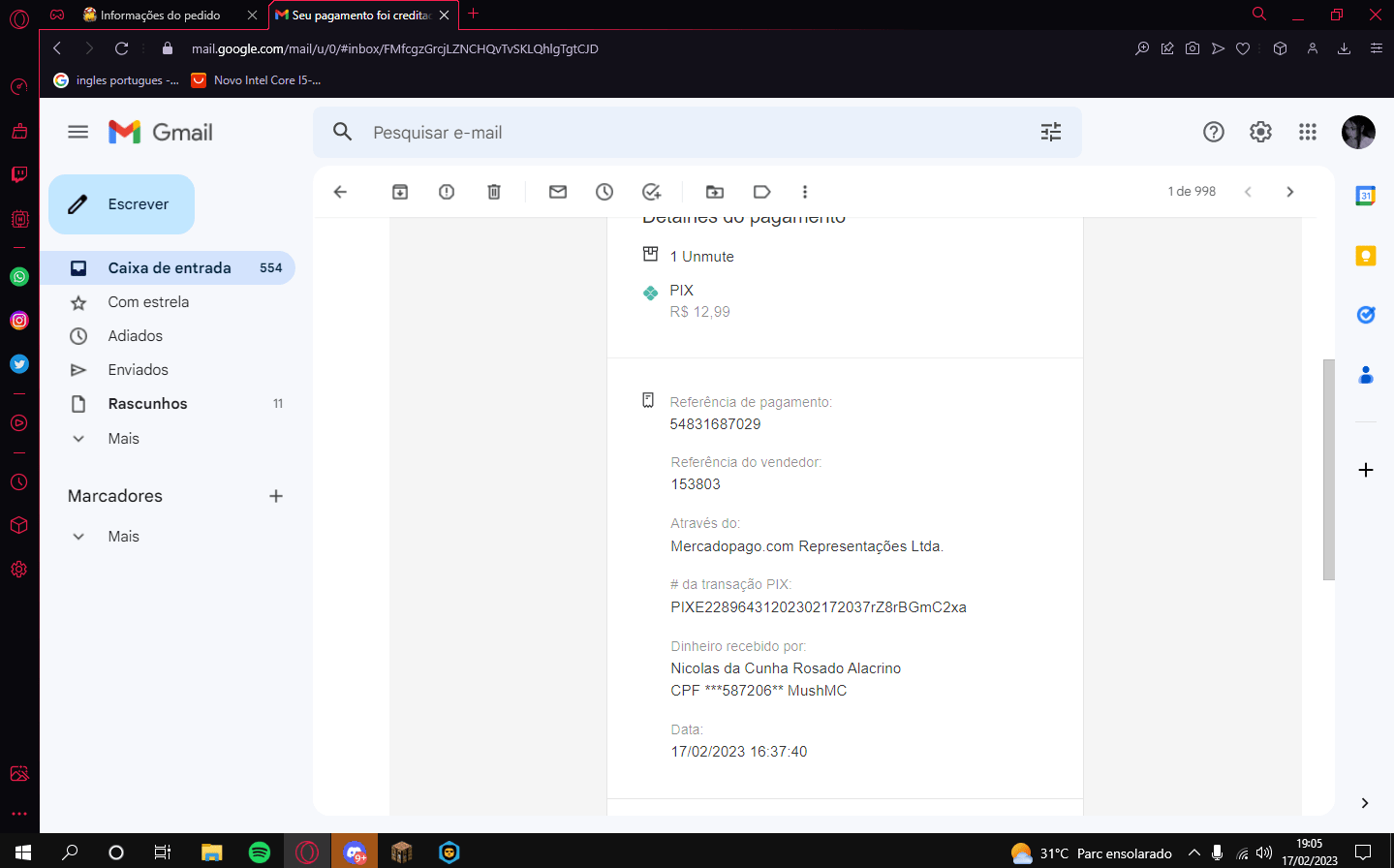Open Gmail main menu hamburger icon
The image size is (1394, 868).
tap(78, 132)
